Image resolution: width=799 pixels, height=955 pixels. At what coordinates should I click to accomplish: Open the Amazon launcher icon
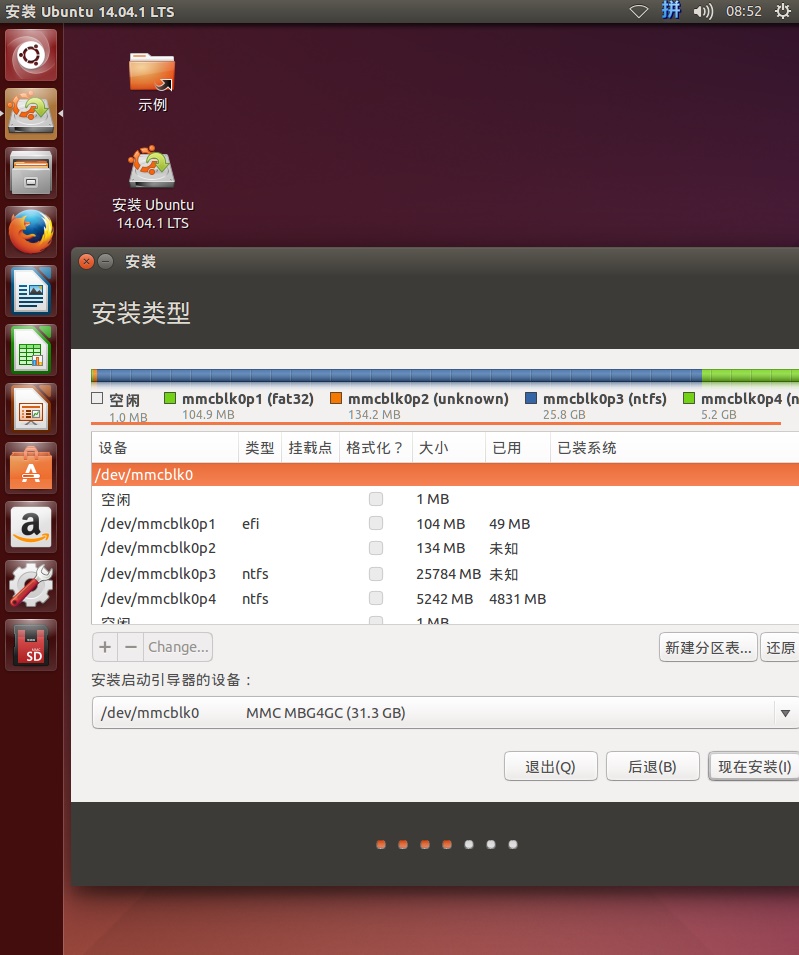coord(31,527)
